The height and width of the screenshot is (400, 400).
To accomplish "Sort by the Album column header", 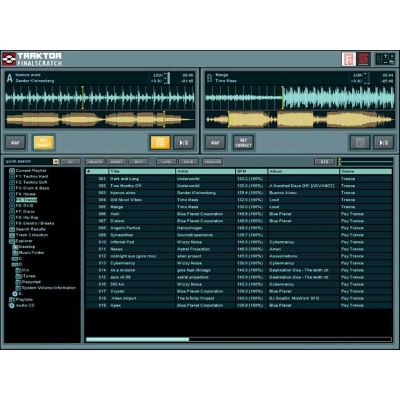I will [303, 171].
